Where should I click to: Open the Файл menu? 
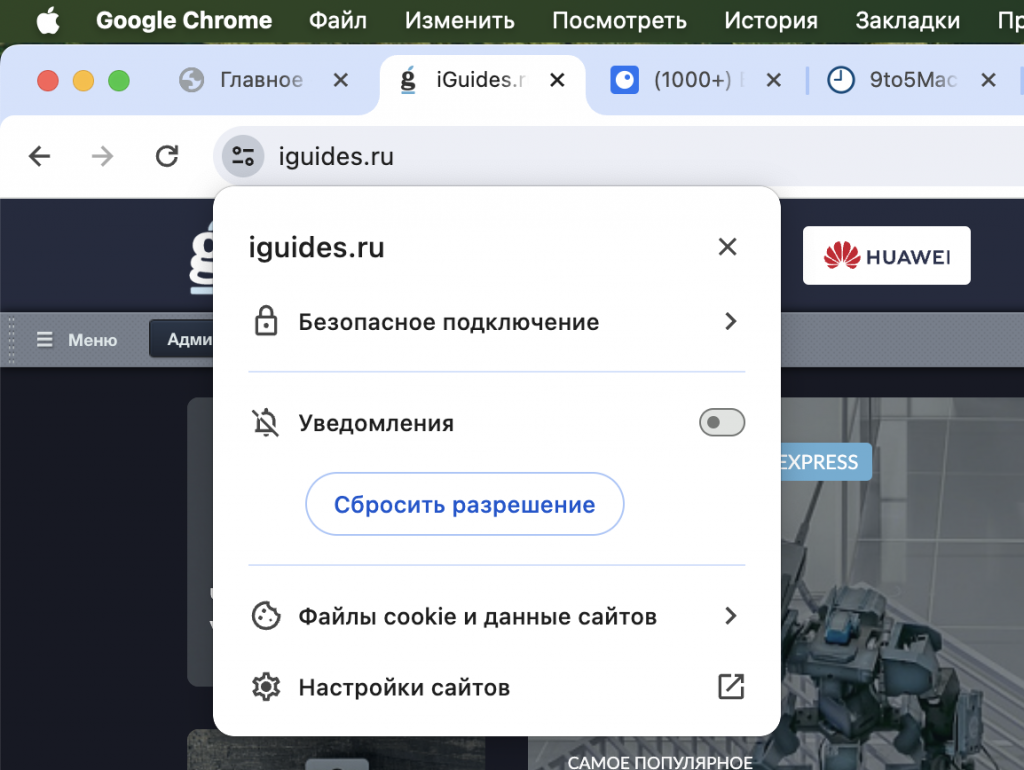click(338, 20)
